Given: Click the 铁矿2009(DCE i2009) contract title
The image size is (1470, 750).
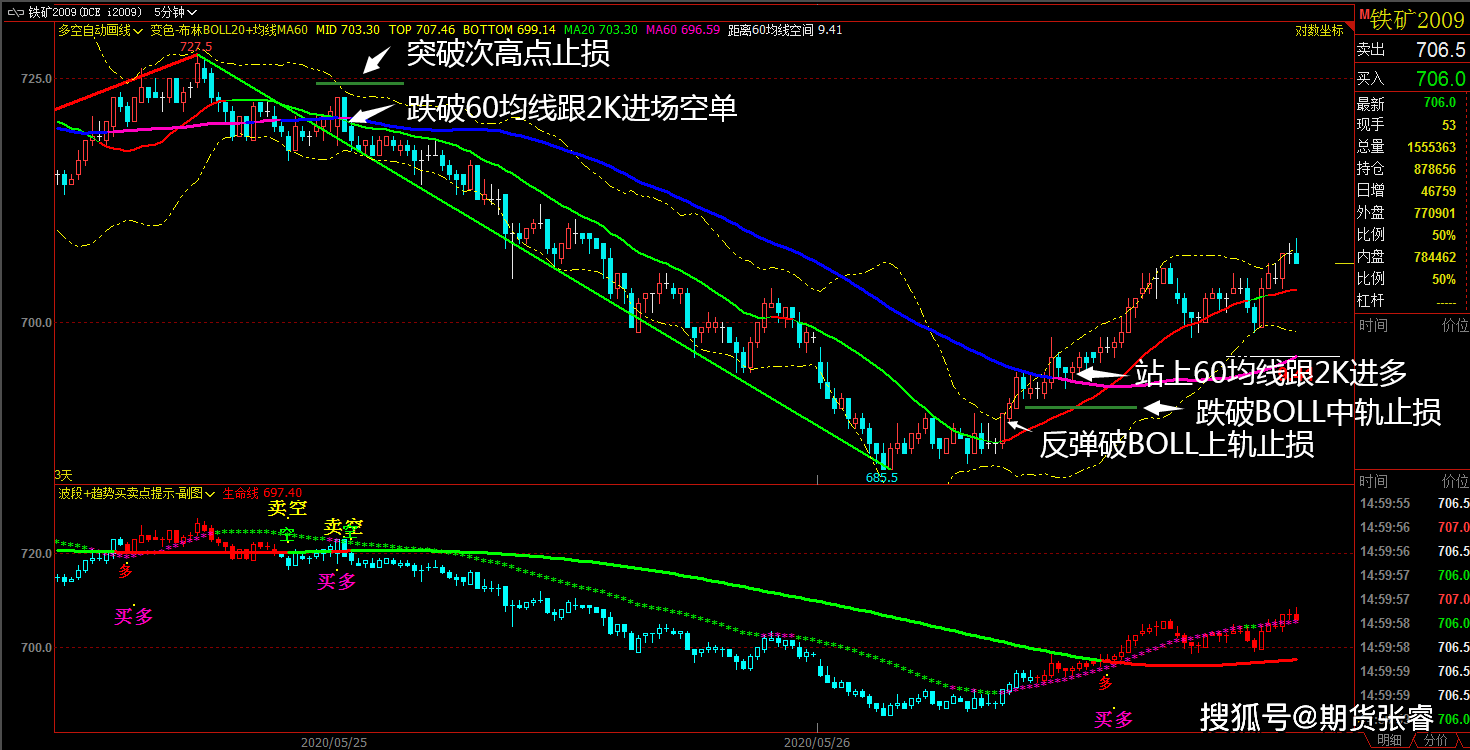Looking at the screenshot, I should pos(84,12).
